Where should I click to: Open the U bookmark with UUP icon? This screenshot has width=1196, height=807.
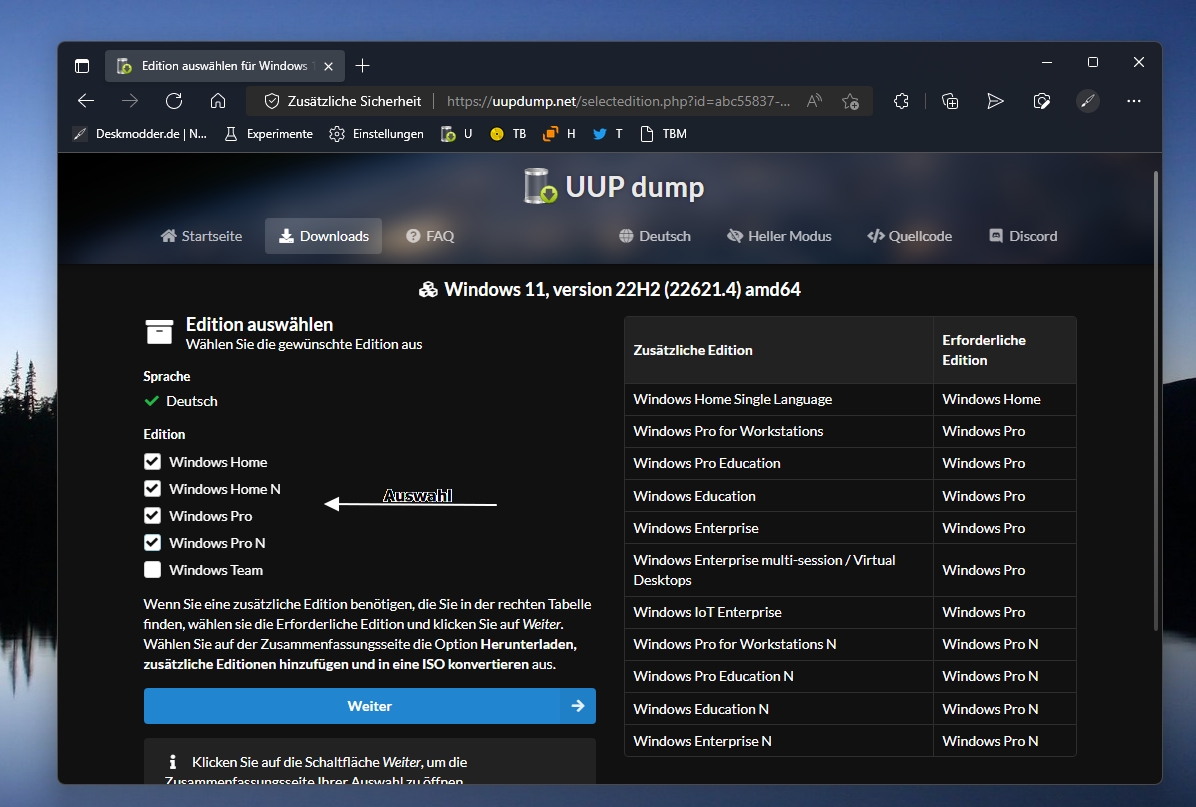pos(457,133)
